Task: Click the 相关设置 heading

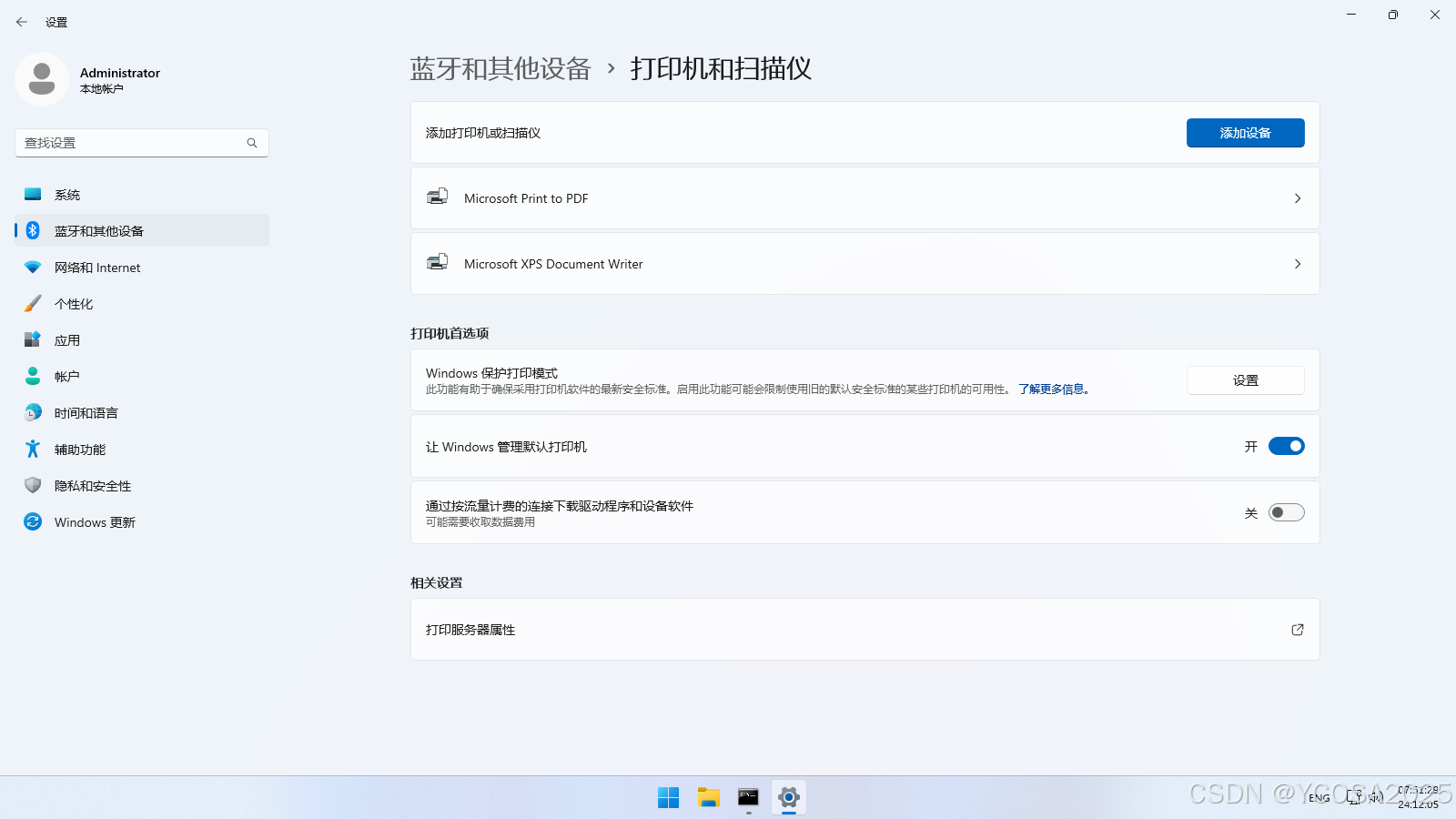Action: pyautogui.click(x=437, y=582)
